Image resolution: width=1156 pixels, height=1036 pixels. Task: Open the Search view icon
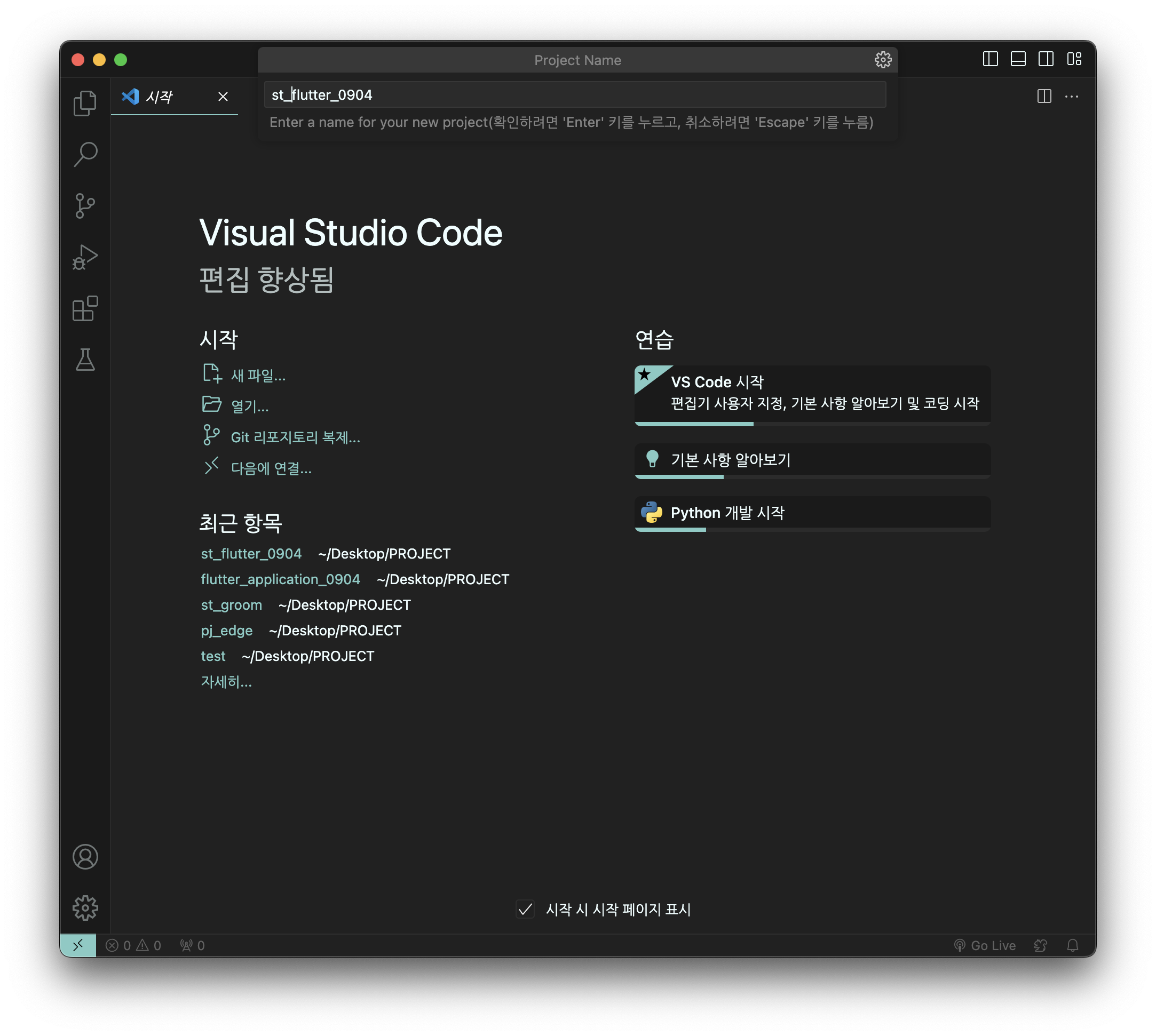click(x=85, y=154)
